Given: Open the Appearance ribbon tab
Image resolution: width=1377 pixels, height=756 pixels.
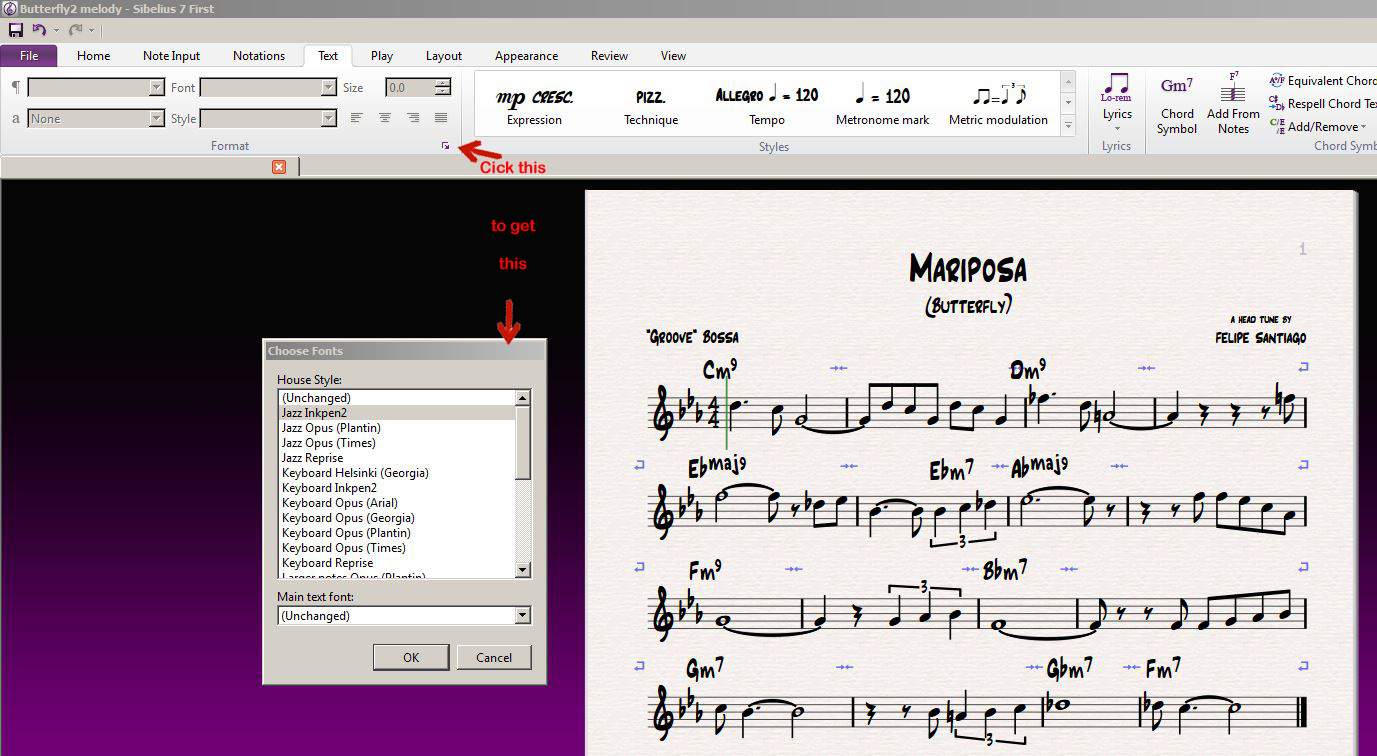Looking at the screenshot, I should [x=526, y=56].
